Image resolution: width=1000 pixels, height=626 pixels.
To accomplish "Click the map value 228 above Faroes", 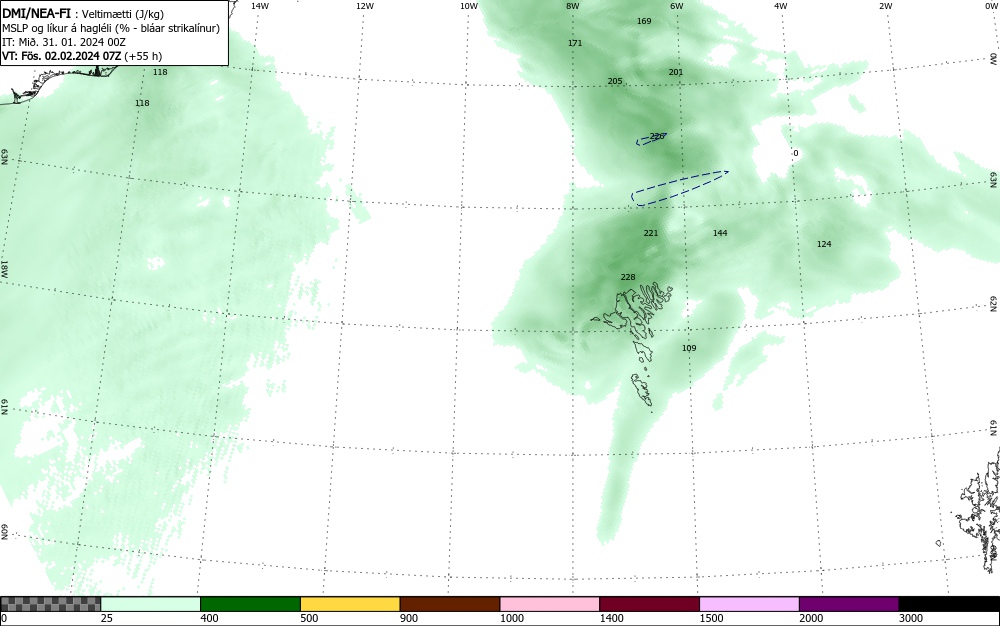I will click(x=628, y=277).
